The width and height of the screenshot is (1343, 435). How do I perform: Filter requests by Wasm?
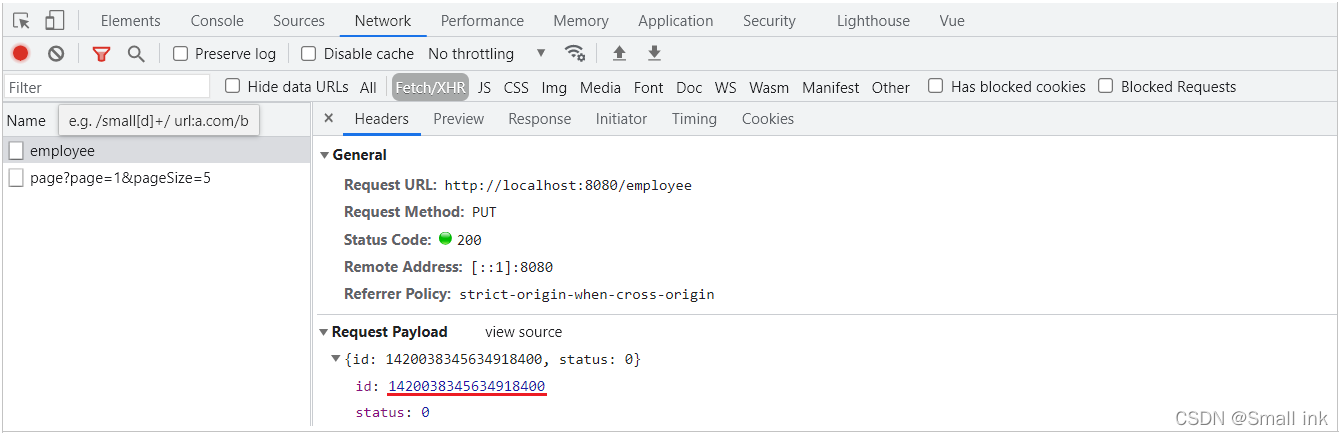tap(769, 87)
